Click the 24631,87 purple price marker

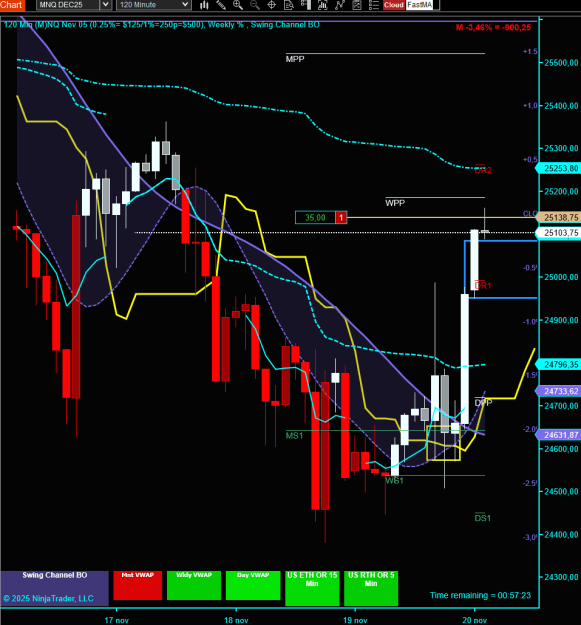coord(559,435)
